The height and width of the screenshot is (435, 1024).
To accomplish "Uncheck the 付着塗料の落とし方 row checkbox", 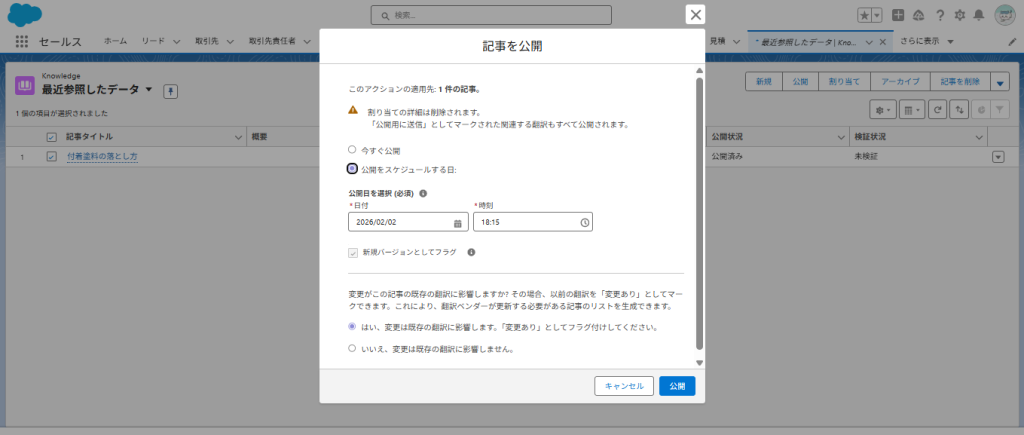I will point(52,157).
